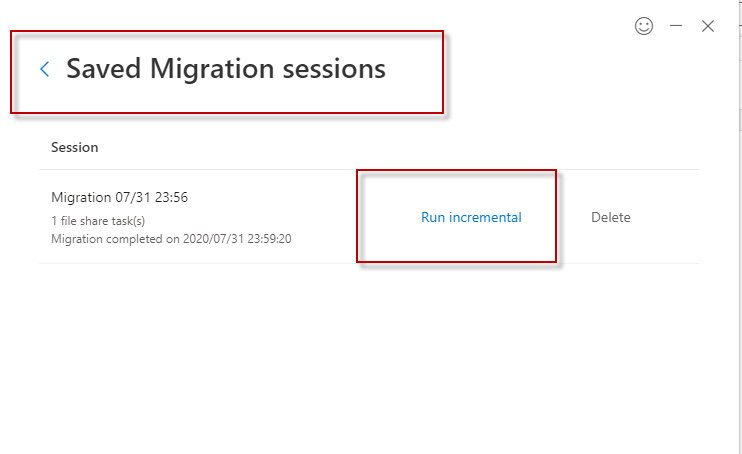Delete the Migration 07/31 23:56 session
This screenshot has height=454, width=742.
611,217
